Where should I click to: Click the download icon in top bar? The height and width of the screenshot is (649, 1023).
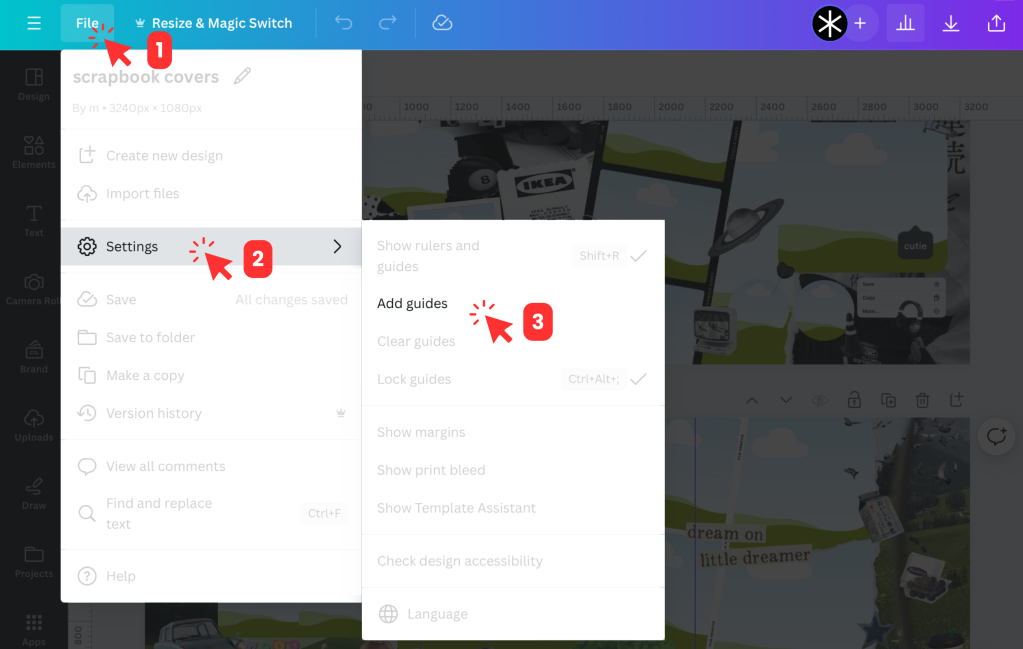951,23
